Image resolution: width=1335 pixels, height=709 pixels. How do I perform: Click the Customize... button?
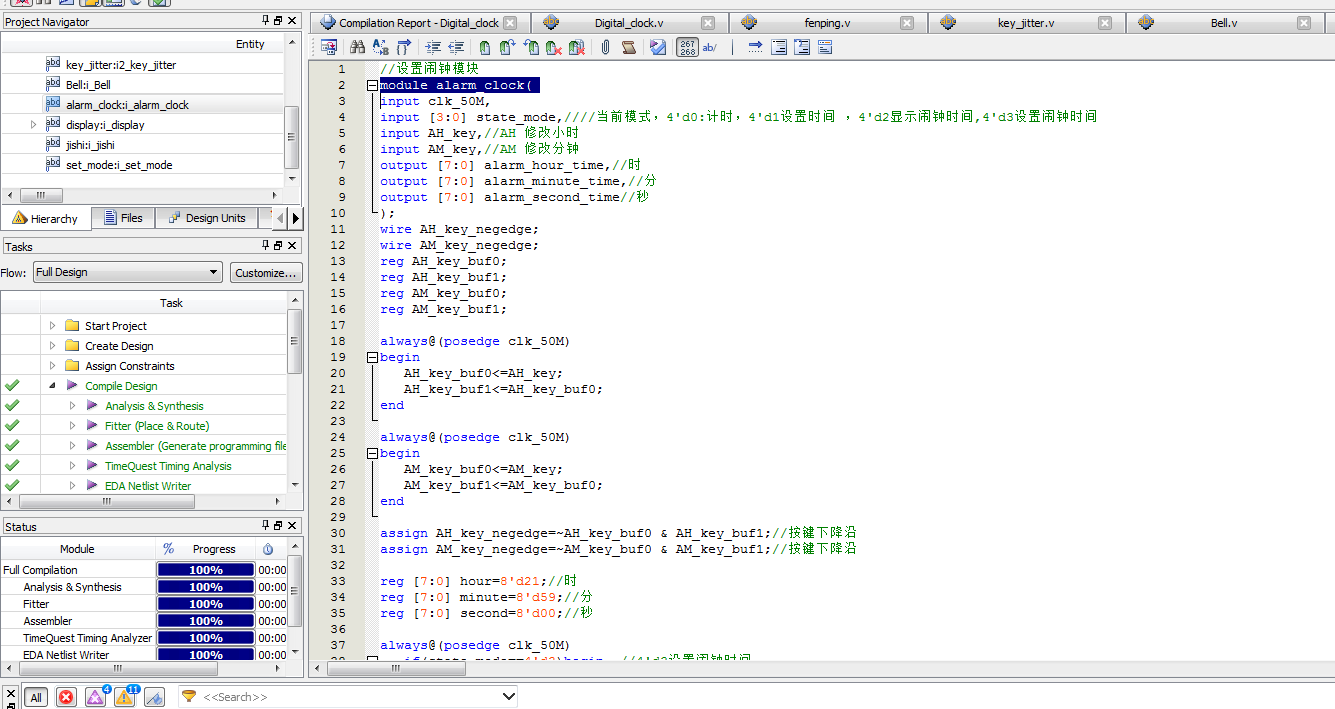[x=265, y=272]
